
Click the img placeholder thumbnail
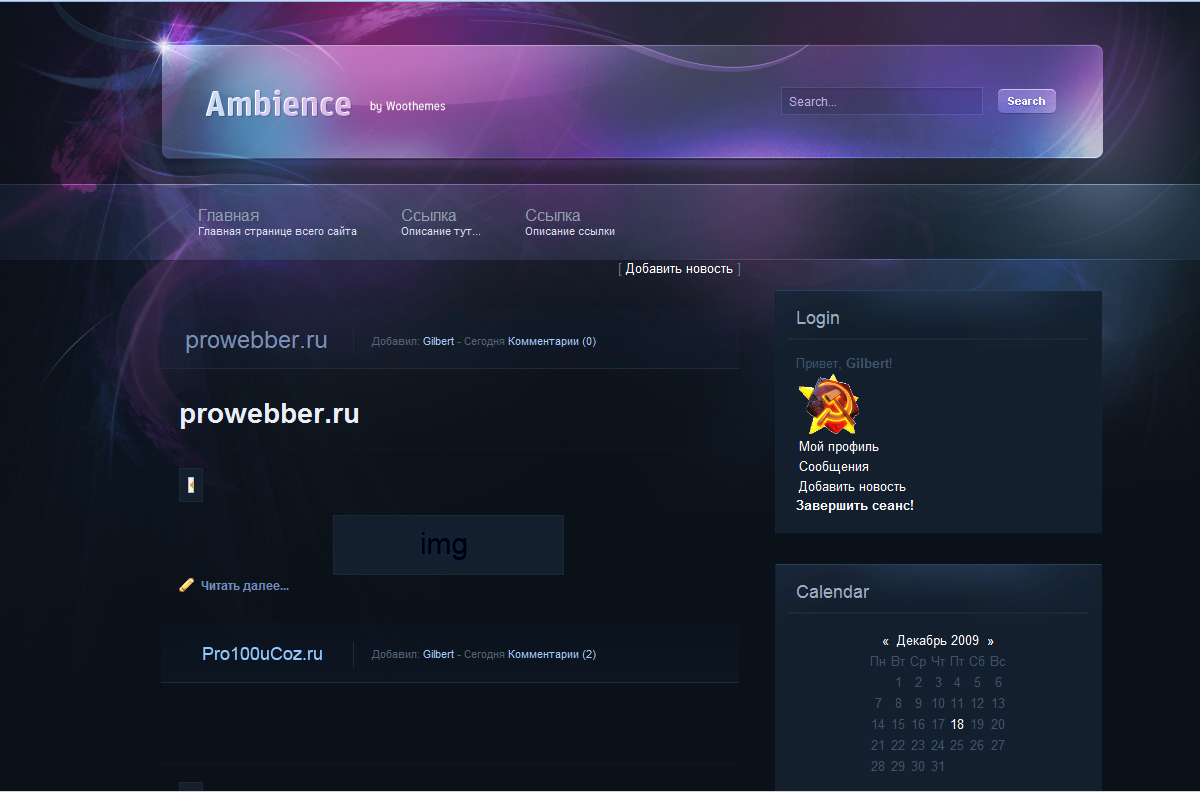coord(448,545)
